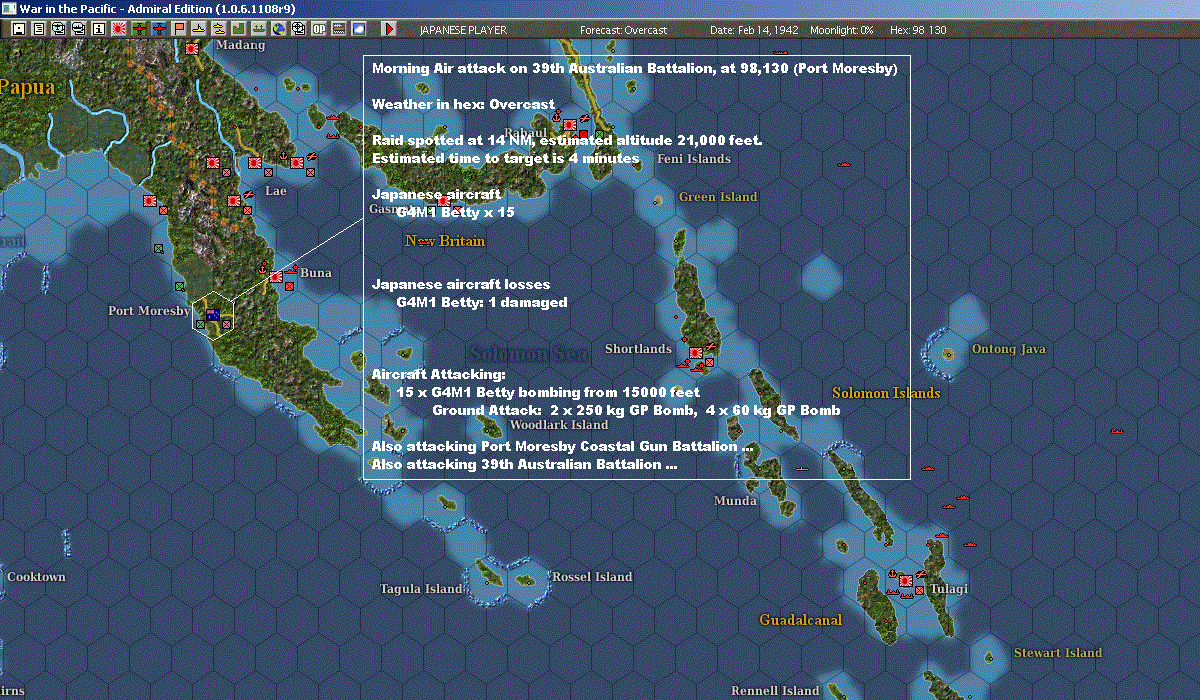Click the crosshair target toolbar icon

(x=298, y=29)
